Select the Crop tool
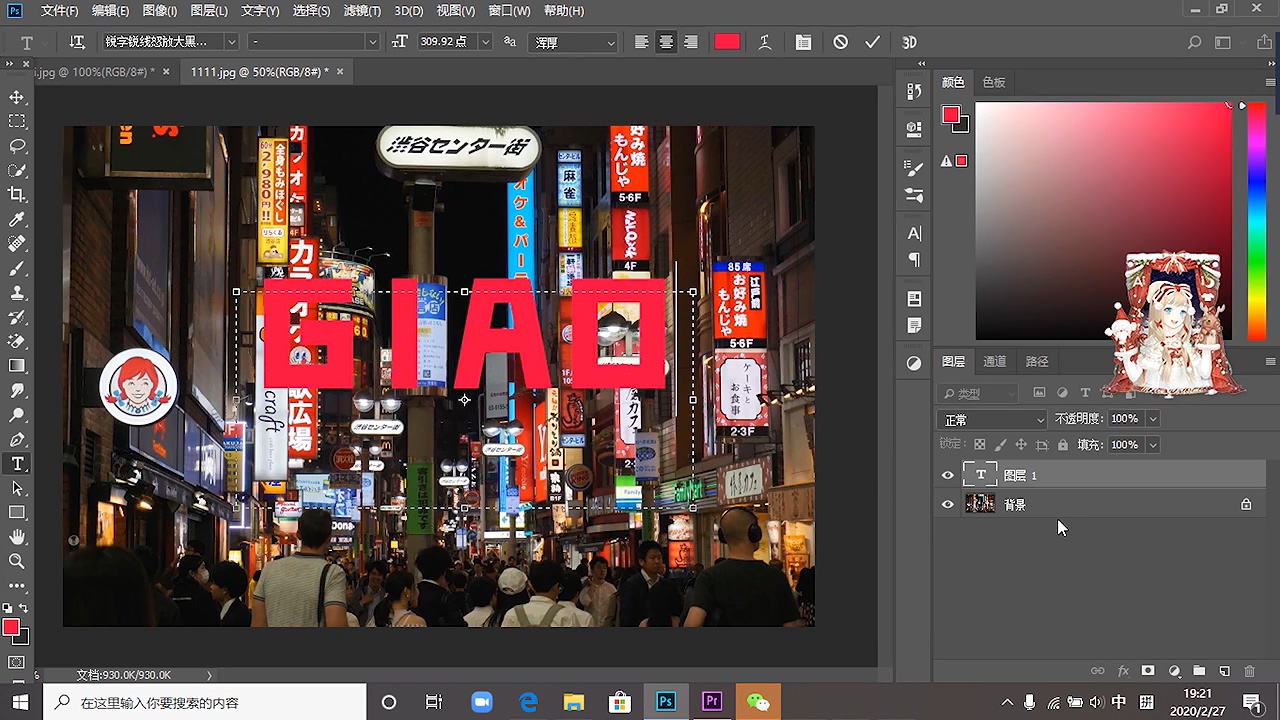The image size is (1280, 720). [x=17, y=195]
